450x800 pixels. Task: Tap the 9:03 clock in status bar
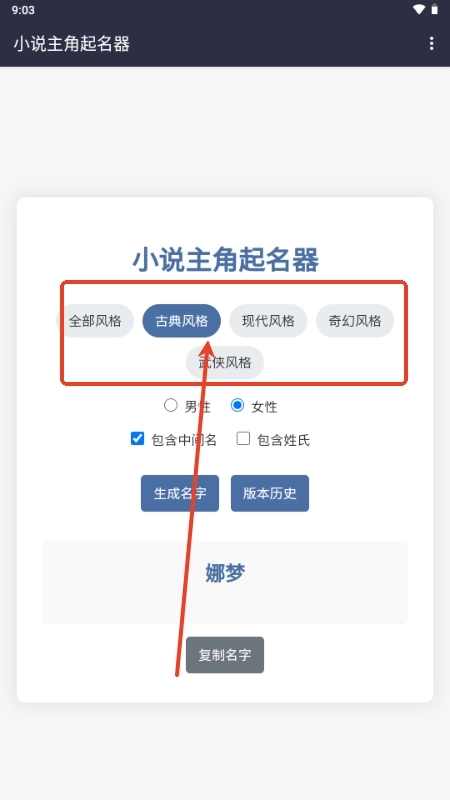click(23, 10)
